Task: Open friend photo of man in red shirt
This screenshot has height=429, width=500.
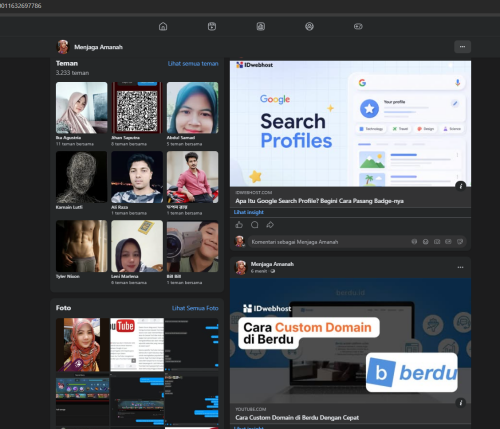Action: coord(193,177)
